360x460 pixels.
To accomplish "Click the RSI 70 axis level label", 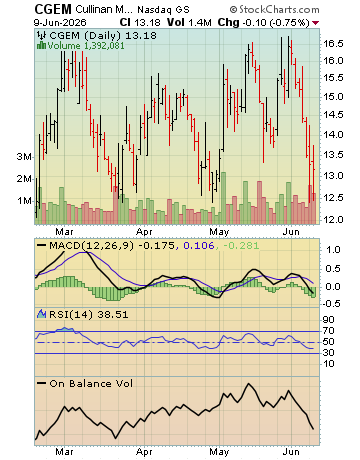I will [329, 331].
